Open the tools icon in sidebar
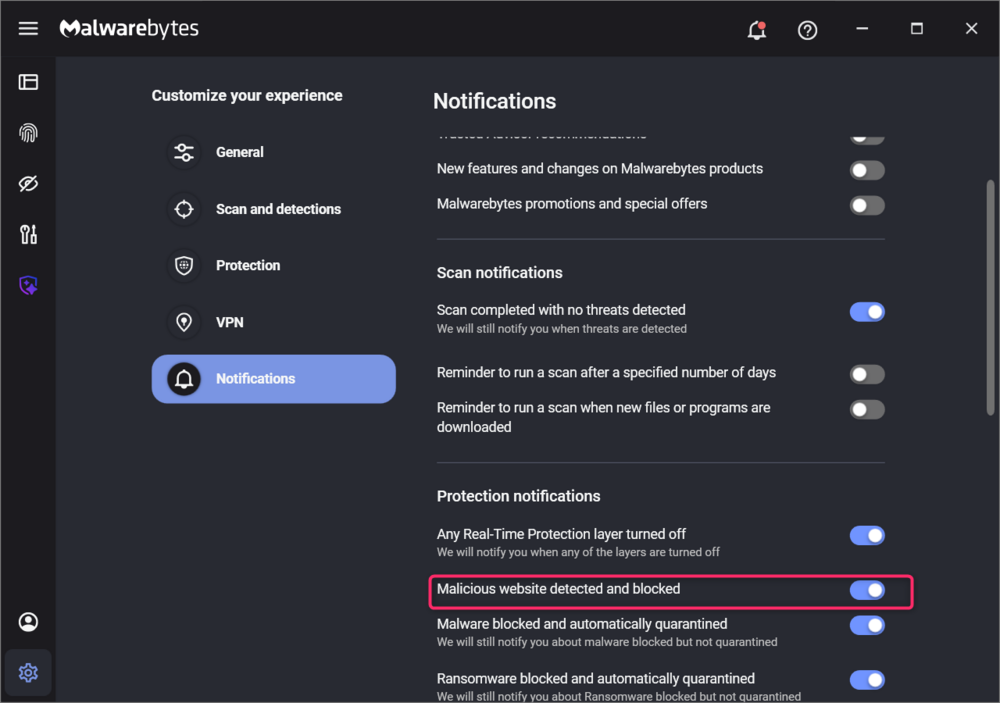Image resolution: width=1000 pixels, height=703 pixels. point(28,234)
